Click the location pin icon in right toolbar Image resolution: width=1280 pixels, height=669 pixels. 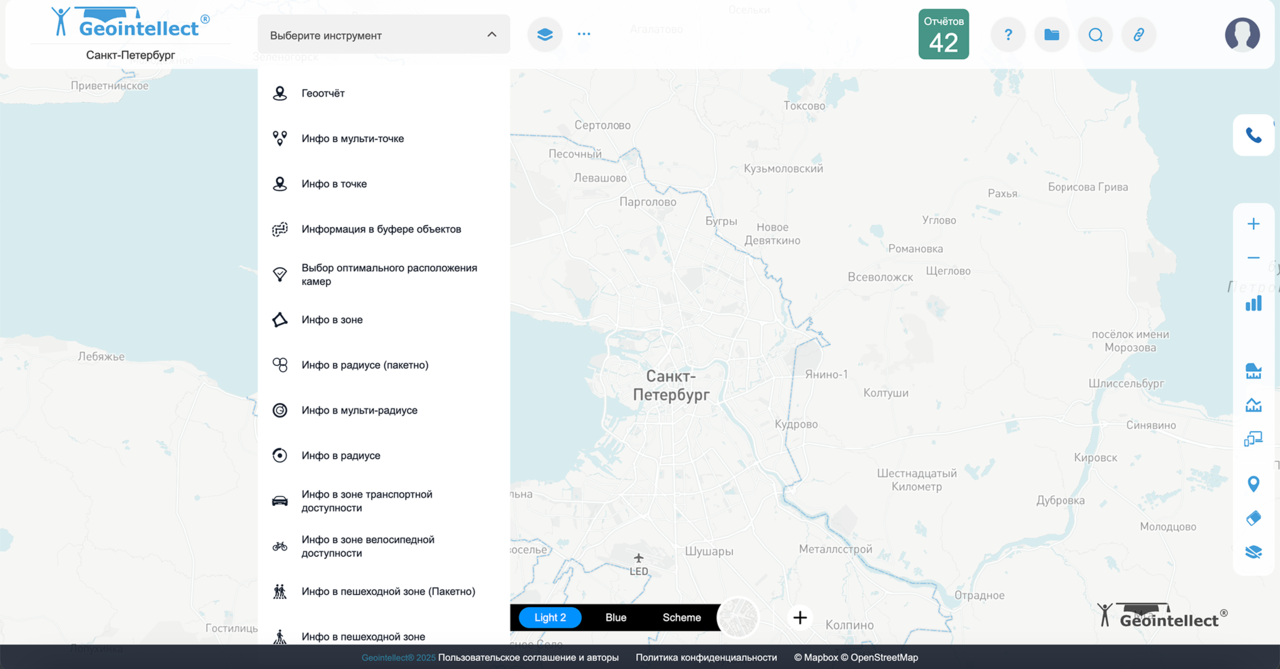[x=1253, y=484]
